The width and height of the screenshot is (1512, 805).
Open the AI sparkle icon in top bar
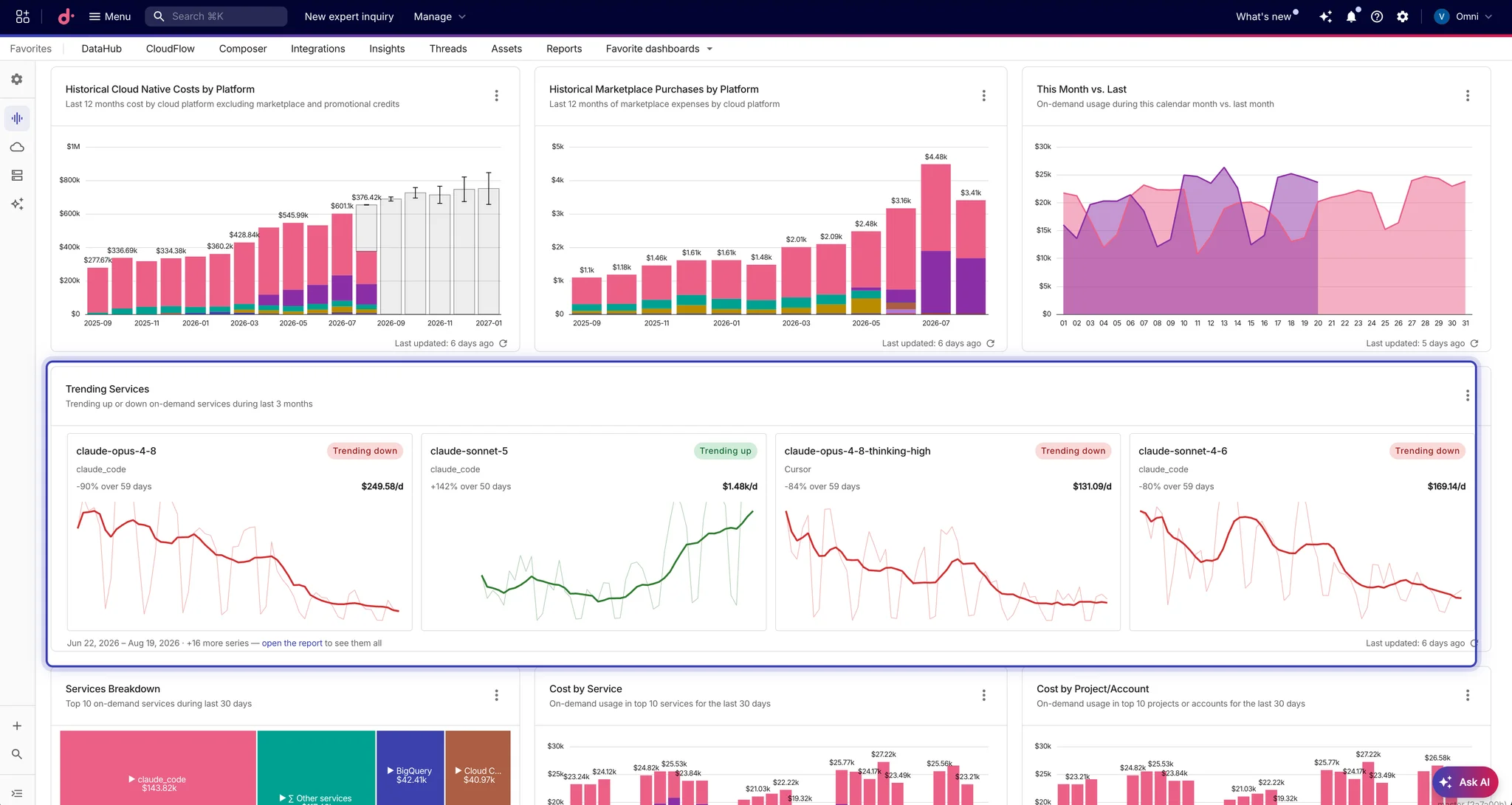1326,16
